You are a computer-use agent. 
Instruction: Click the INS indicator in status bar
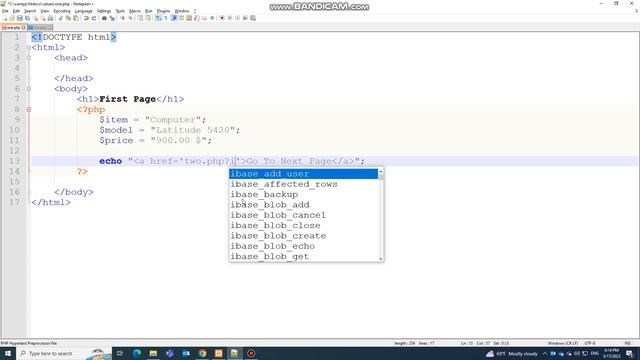tap(628, 343)
